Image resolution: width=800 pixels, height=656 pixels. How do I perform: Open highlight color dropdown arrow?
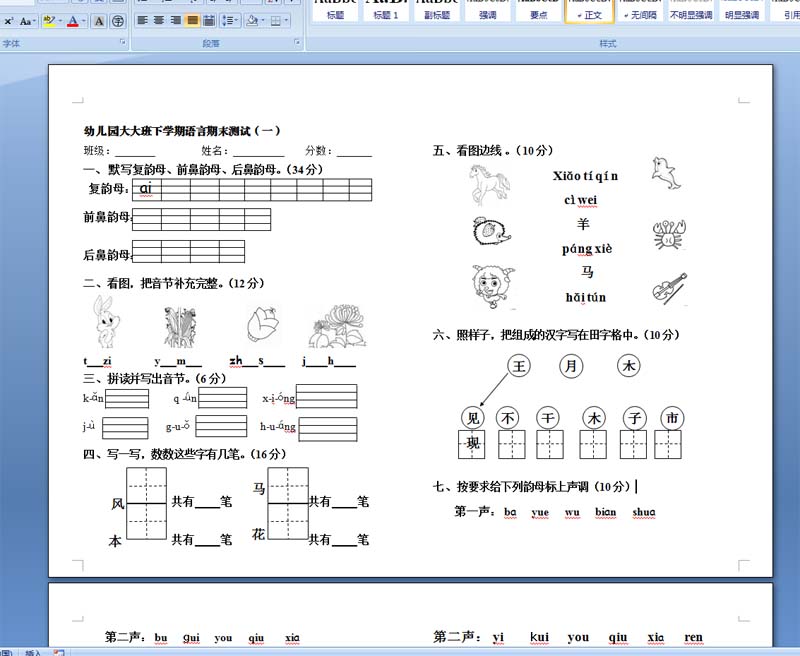coord(60,21)
